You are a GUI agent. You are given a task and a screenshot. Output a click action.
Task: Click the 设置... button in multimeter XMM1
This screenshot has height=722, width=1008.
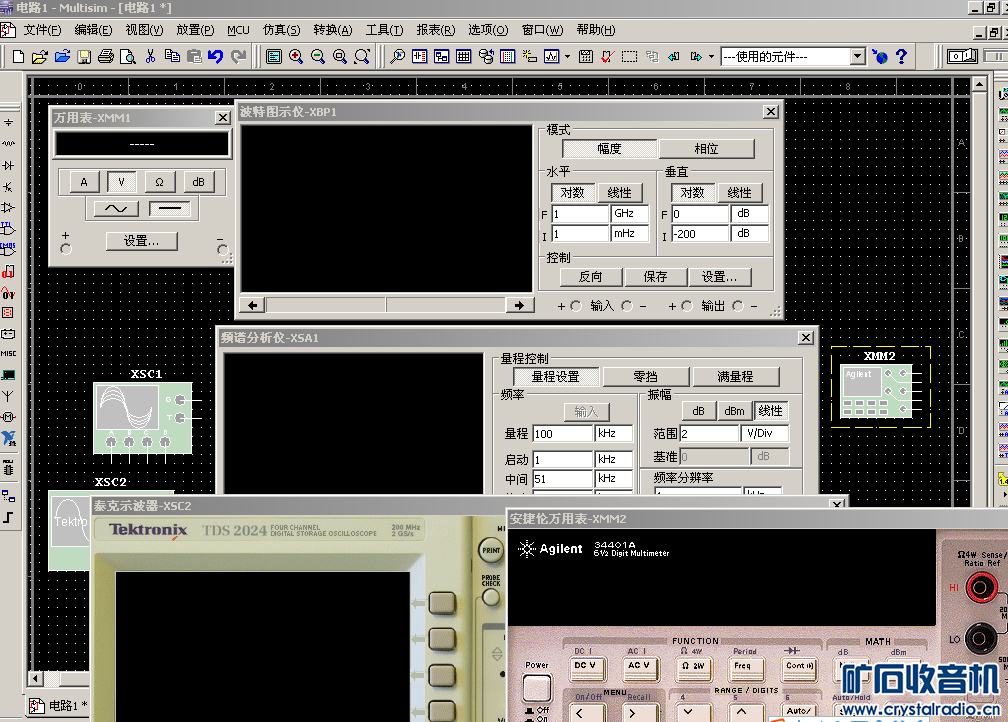coord(141,241)
